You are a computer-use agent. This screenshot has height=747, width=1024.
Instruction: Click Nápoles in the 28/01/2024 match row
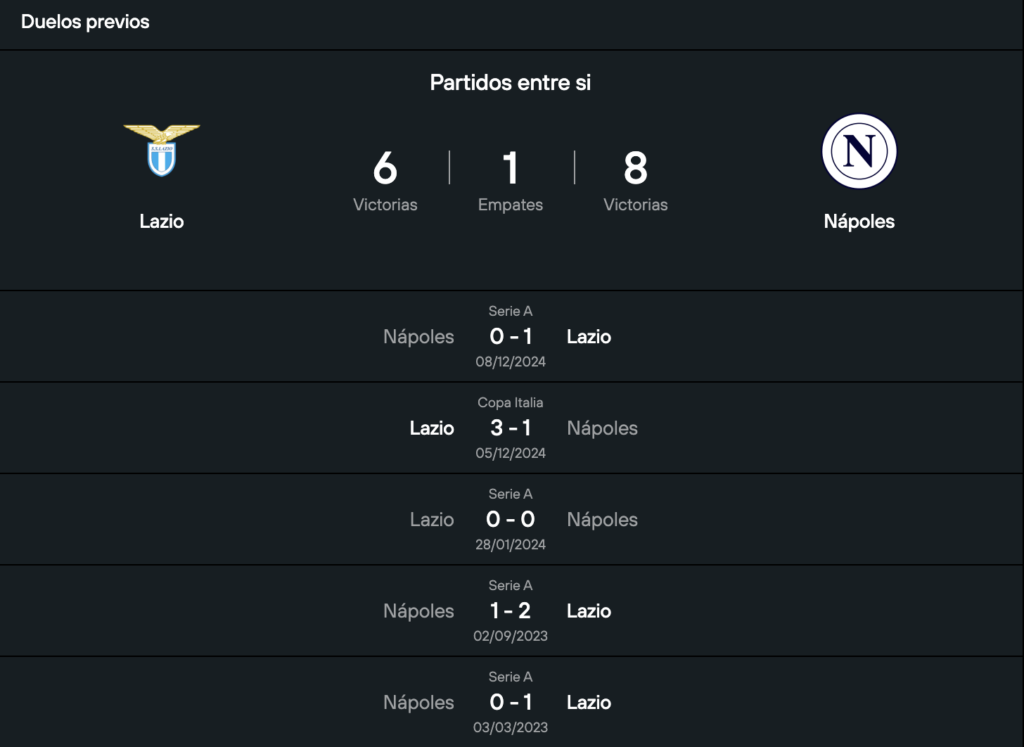[x=602, y=520]
